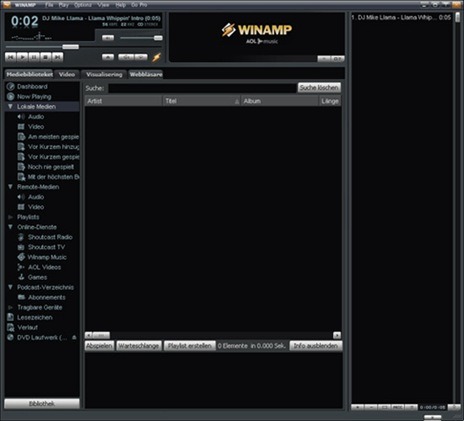This screenshot has width=464, height=421.
Task: Stop playback
Action: [x=46, y=57]
